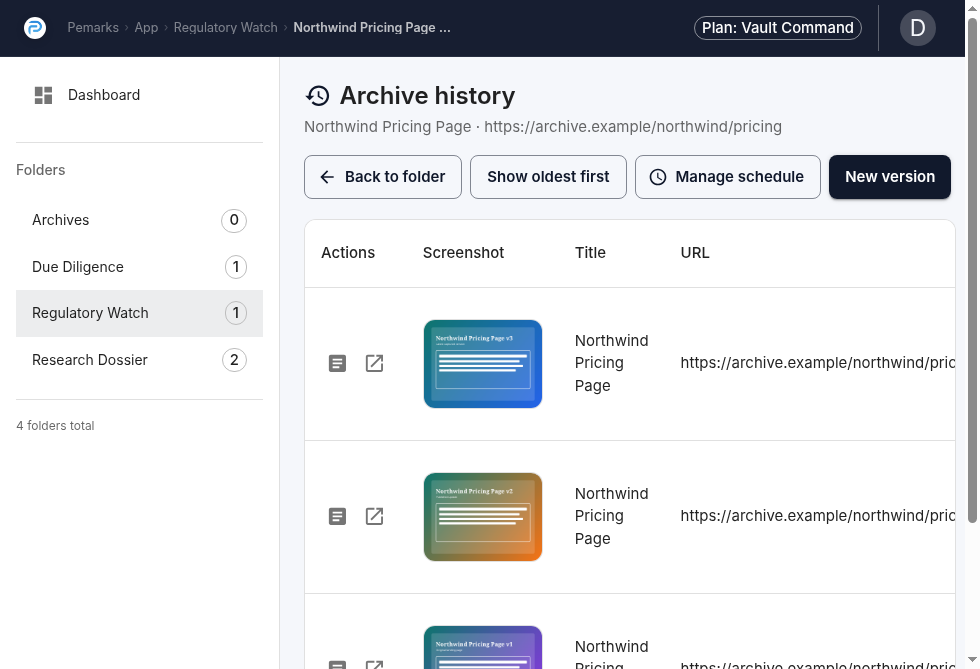The image size is (980, 669).
Task: Select the Regulatory Watch folder
Action: point(139,313)
